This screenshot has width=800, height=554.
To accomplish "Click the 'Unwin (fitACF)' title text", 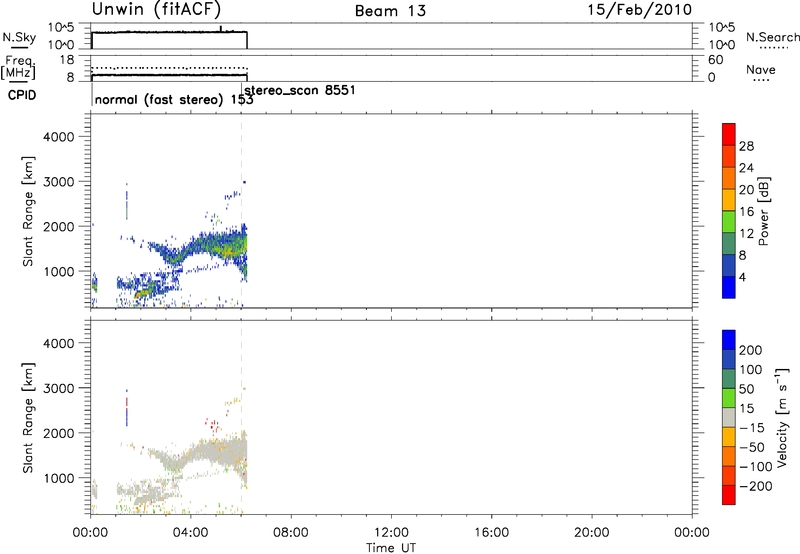I will [x=156, y=10].
